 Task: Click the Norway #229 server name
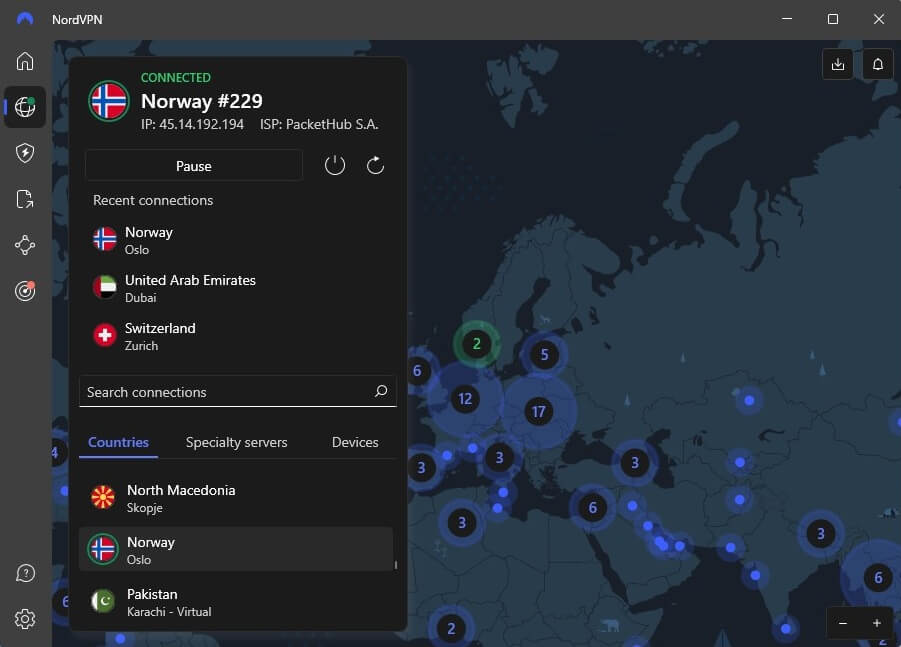(x=202, y=101)
